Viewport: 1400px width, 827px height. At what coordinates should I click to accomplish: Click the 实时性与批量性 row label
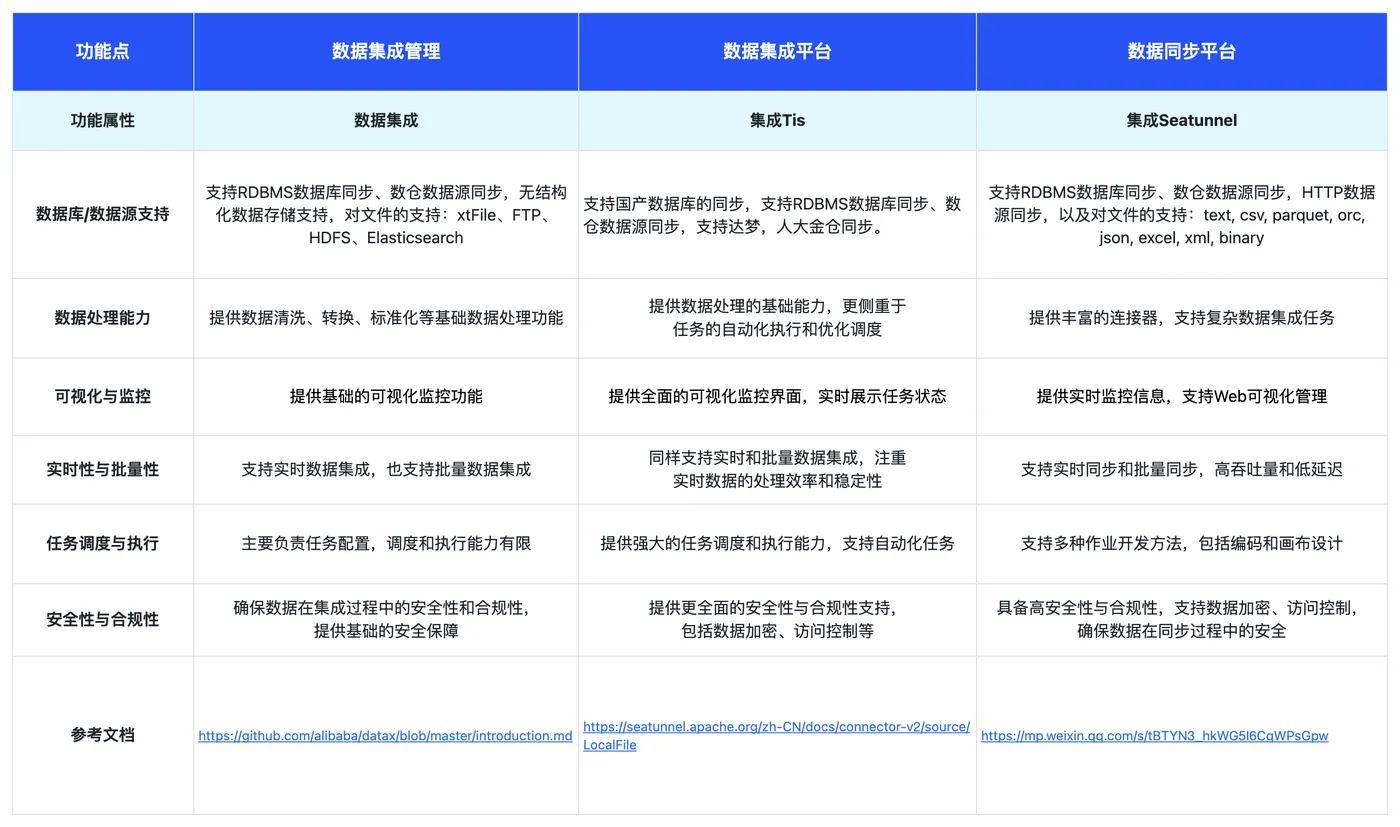click(103, 469)
